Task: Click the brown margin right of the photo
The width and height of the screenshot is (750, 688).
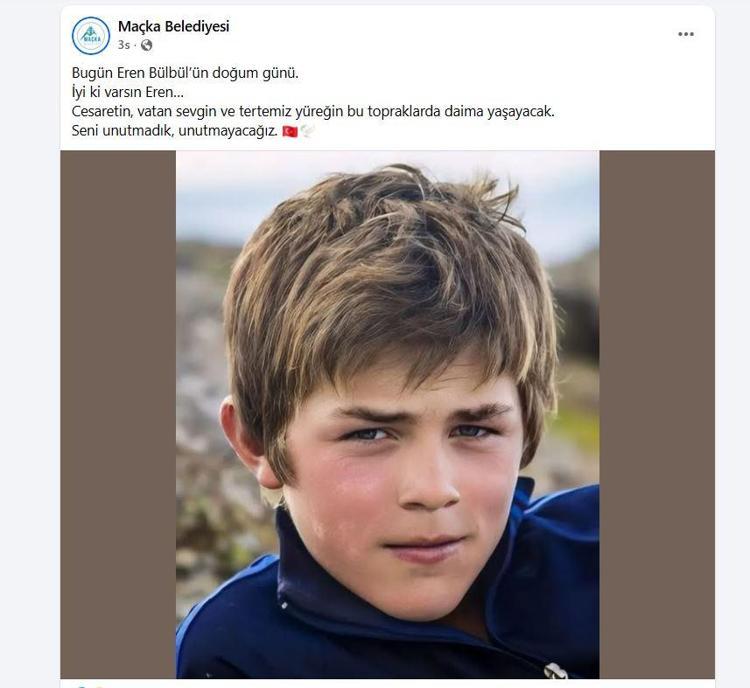Action: point(656,414)
